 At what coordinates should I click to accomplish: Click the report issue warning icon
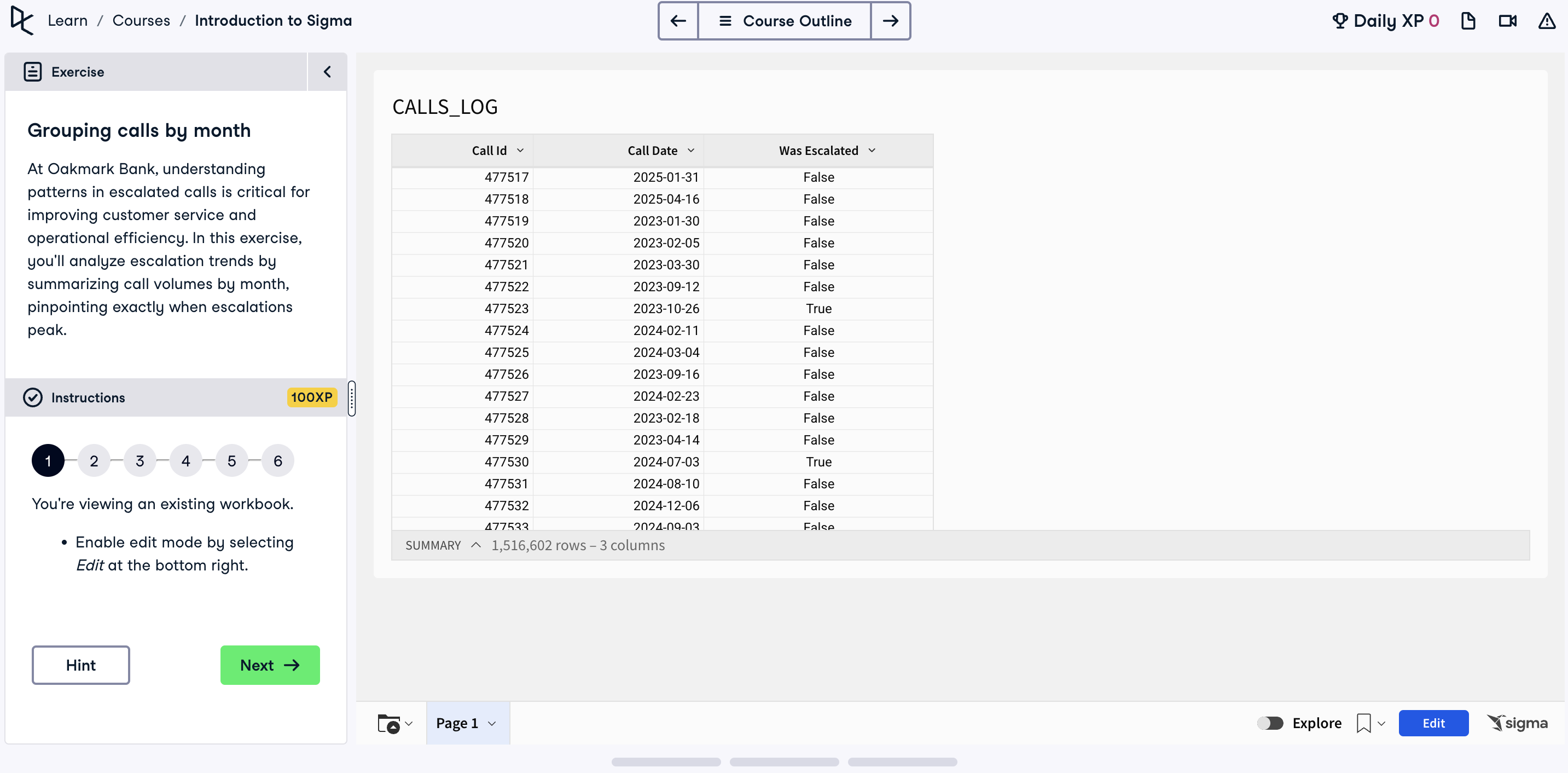click(x=1546, y=21)
